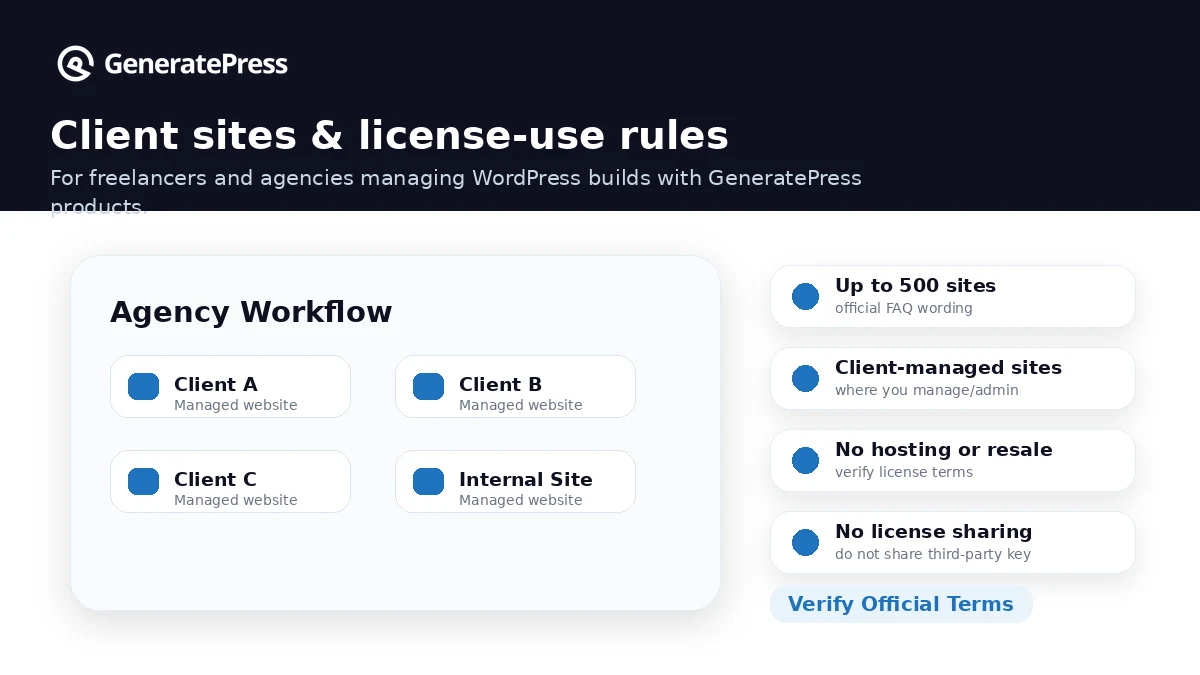Click the blue icon beside Client A

click(144, 386)
